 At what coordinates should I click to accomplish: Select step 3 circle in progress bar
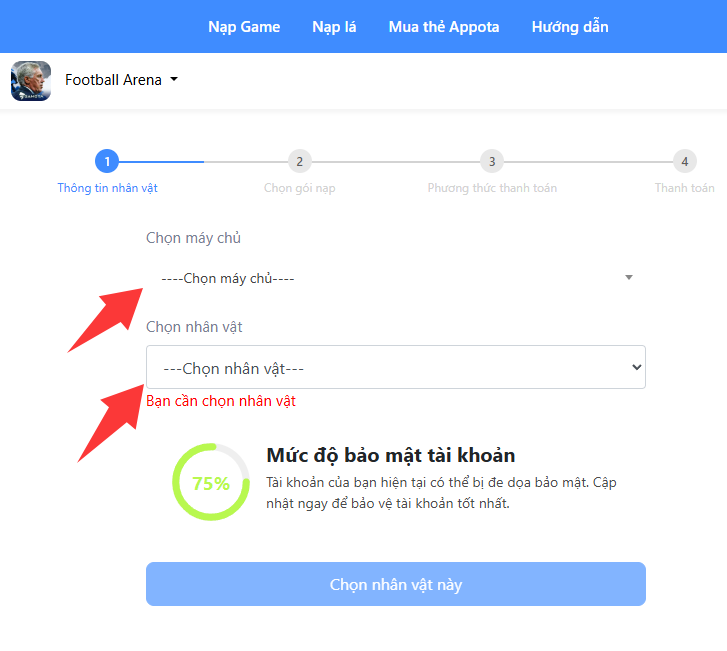click(x=492, y=161)
